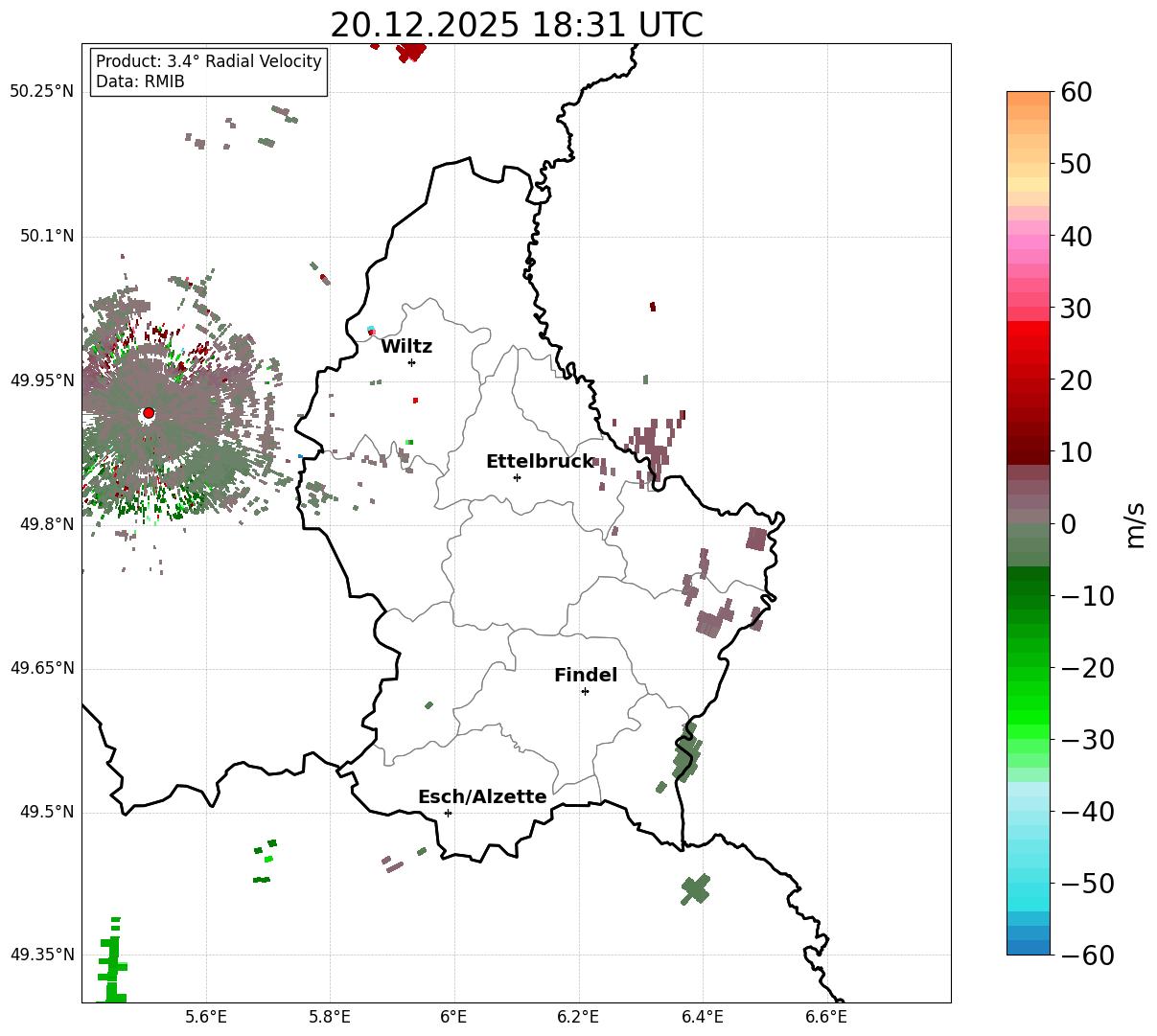The image size is (1157, 1036).
Task: Click the bright green echo cluster near 49.35°N
Action: pos(112,961)
